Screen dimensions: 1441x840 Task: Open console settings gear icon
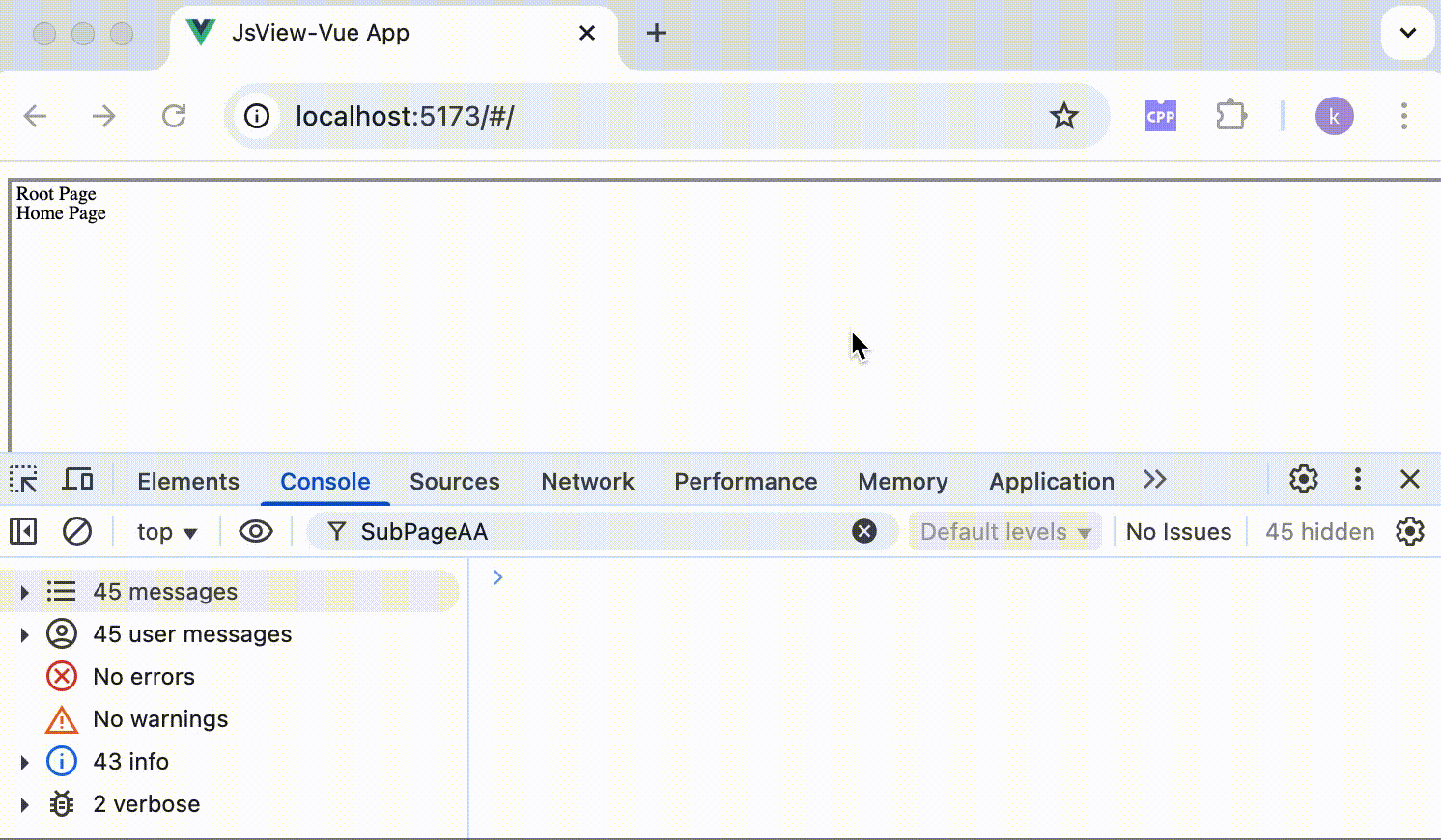coord(1410,531)
